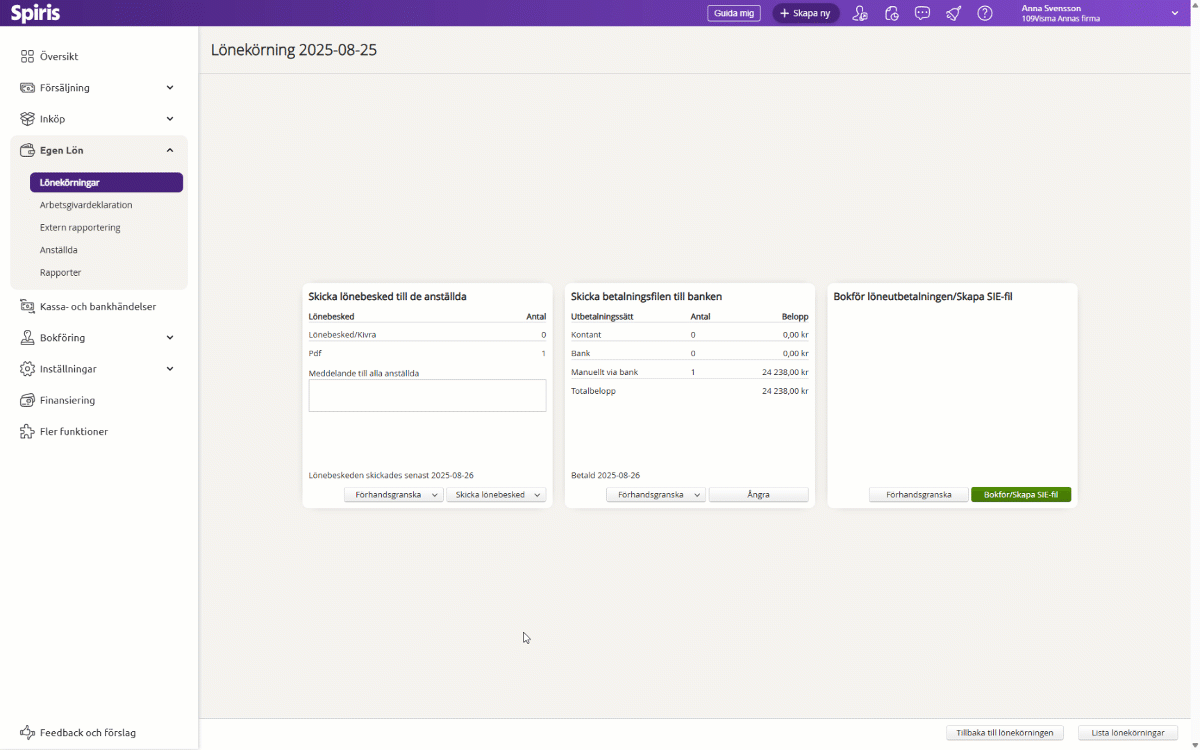Open the user account dropdown for Anna Svensson
Image resolution: width=1200 pixels, height=750 pixels.
pos(1175,13)
